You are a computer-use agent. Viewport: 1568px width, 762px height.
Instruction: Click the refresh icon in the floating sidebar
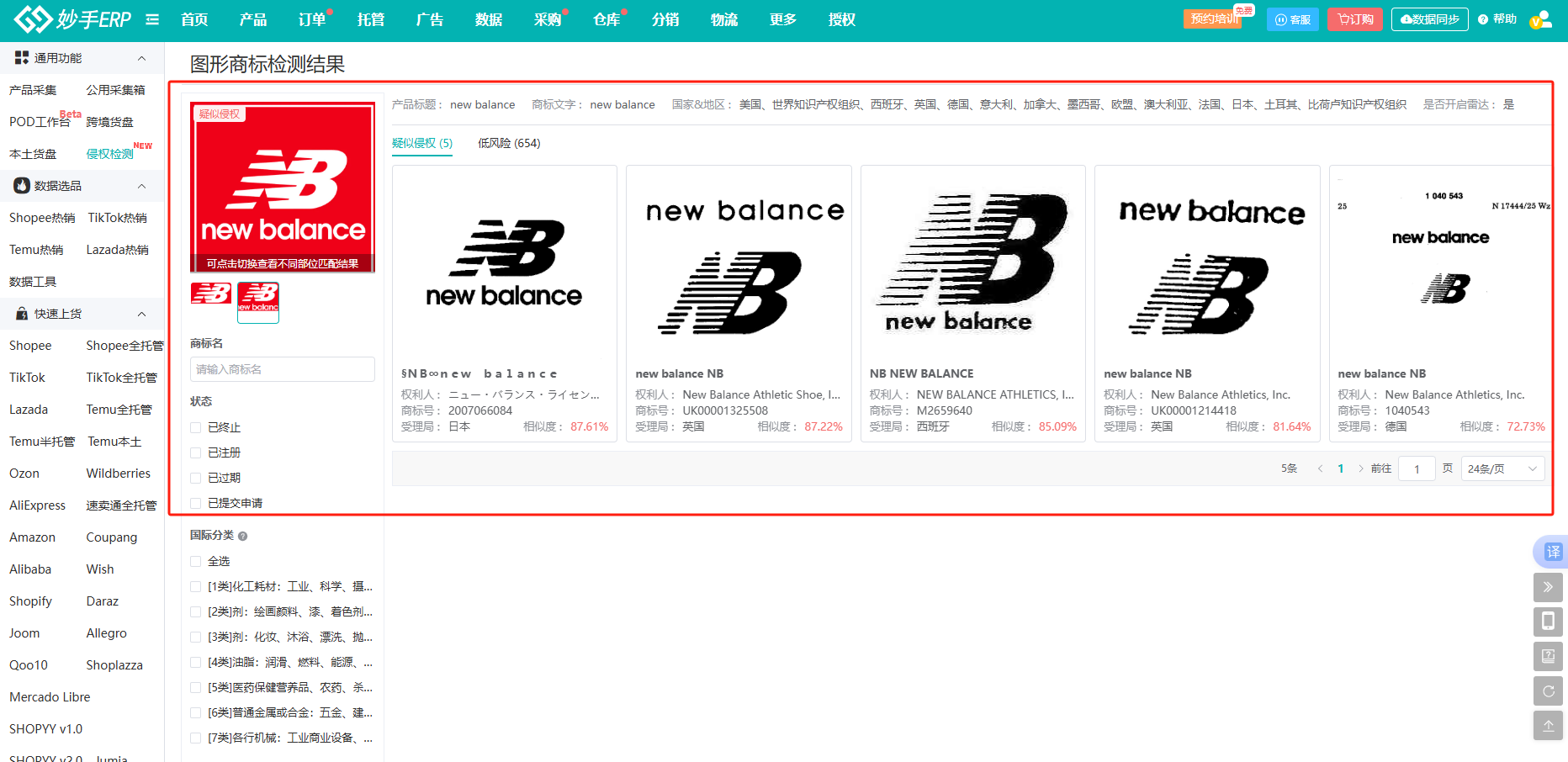pos(1548,691)
